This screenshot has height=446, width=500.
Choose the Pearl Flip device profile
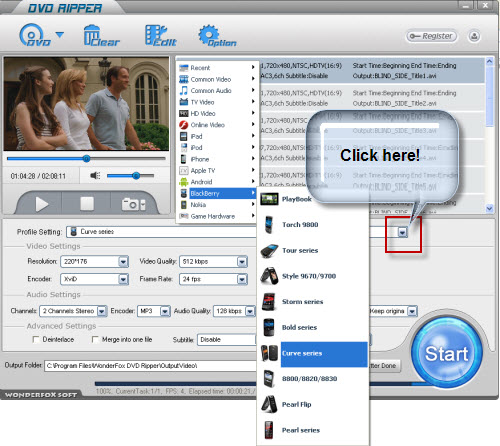click(313, 404)
